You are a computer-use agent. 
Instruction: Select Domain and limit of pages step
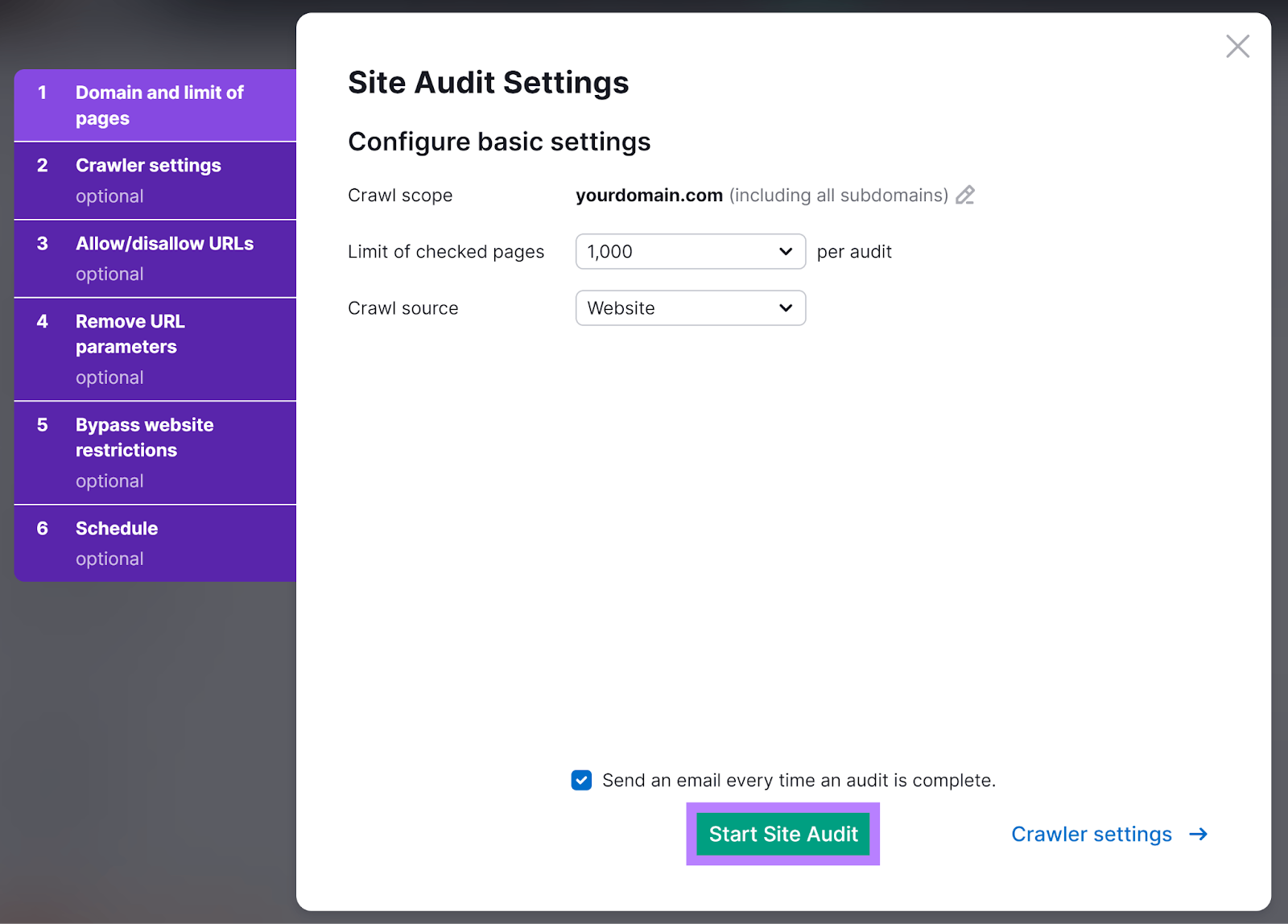(x=155, y=105)
